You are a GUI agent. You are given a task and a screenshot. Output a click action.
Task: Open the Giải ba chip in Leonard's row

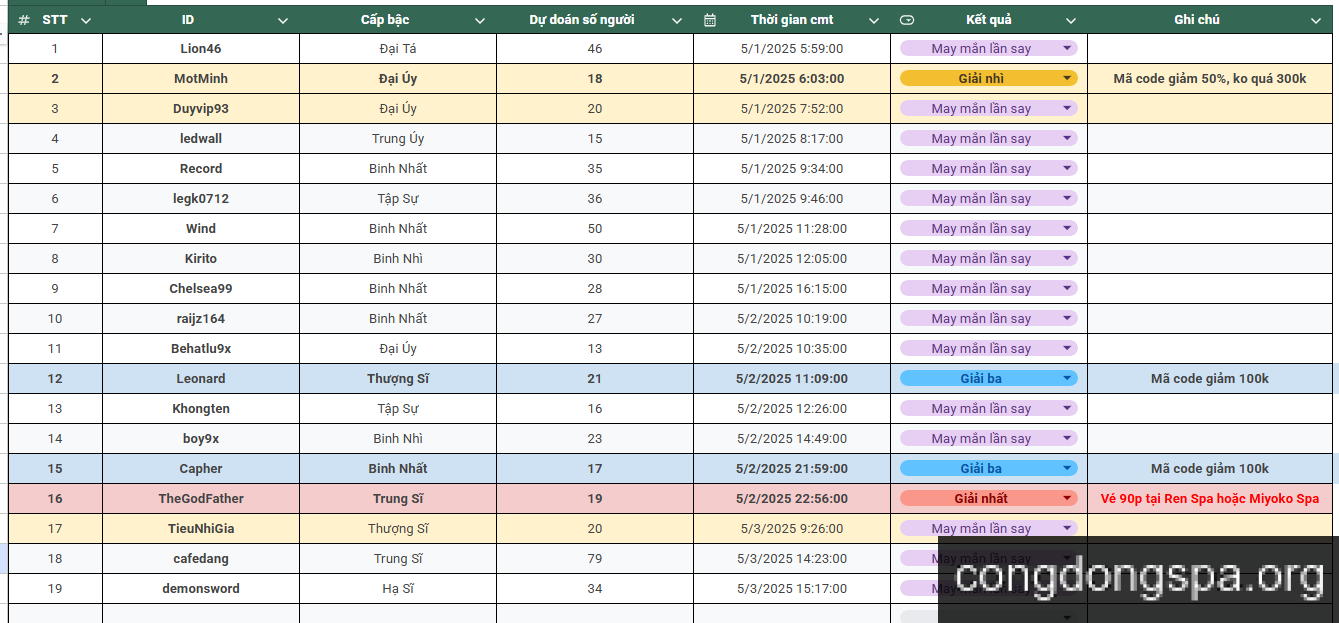coord(988,378)
